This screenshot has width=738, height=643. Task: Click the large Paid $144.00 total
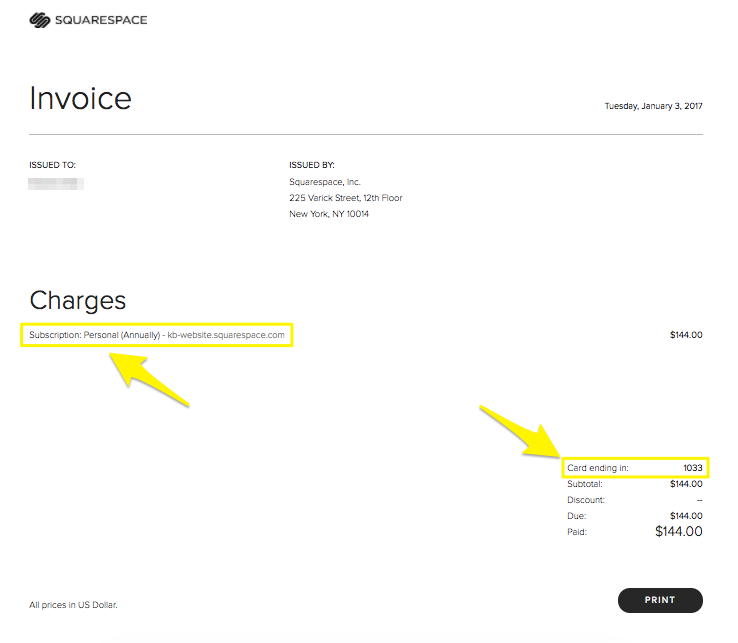(x=678, y=532)
